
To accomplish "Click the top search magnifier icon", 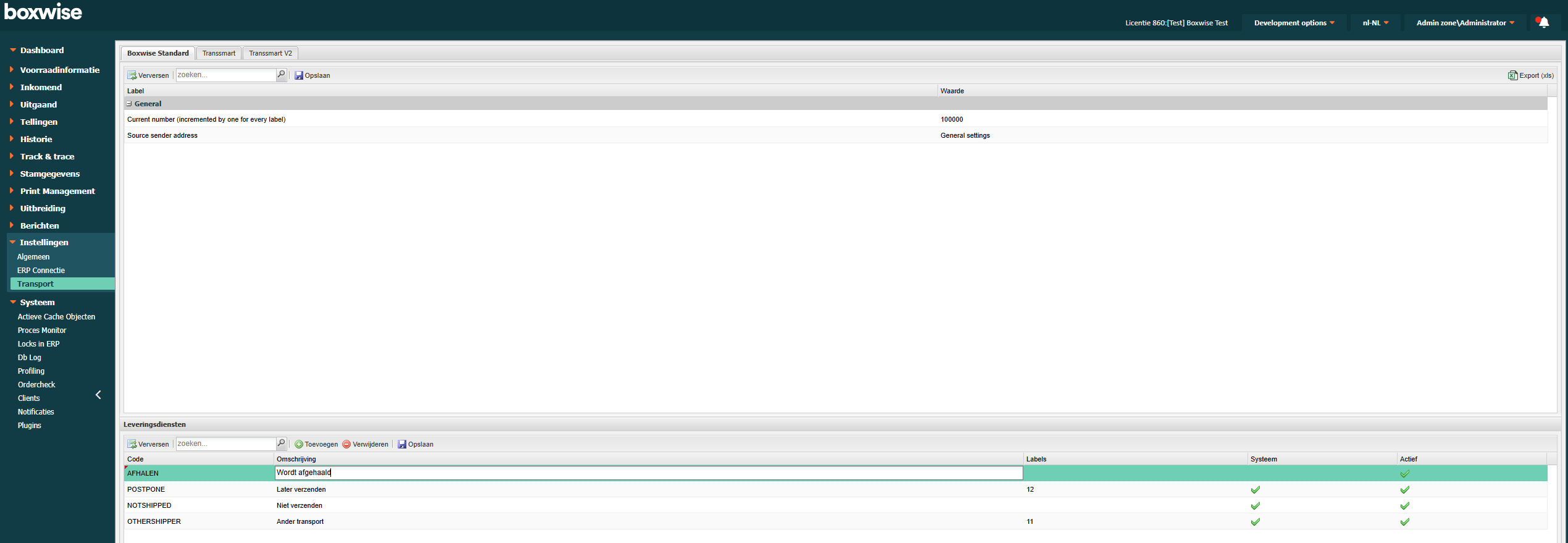I will tap(282, 75).
